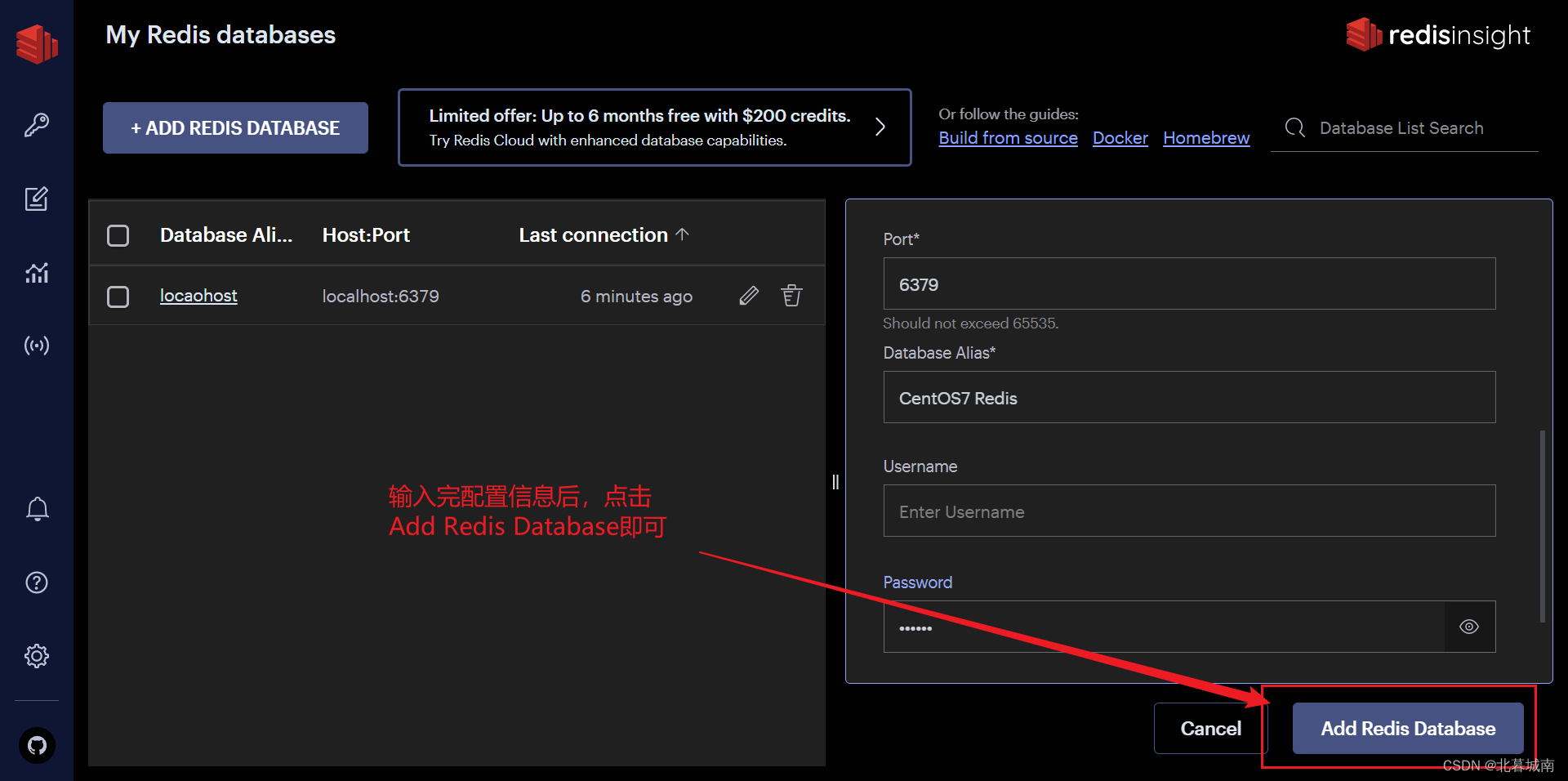Click the Database Alias input field
The height and width of the screenshot is (781, 1568).
pos(1189,397)
